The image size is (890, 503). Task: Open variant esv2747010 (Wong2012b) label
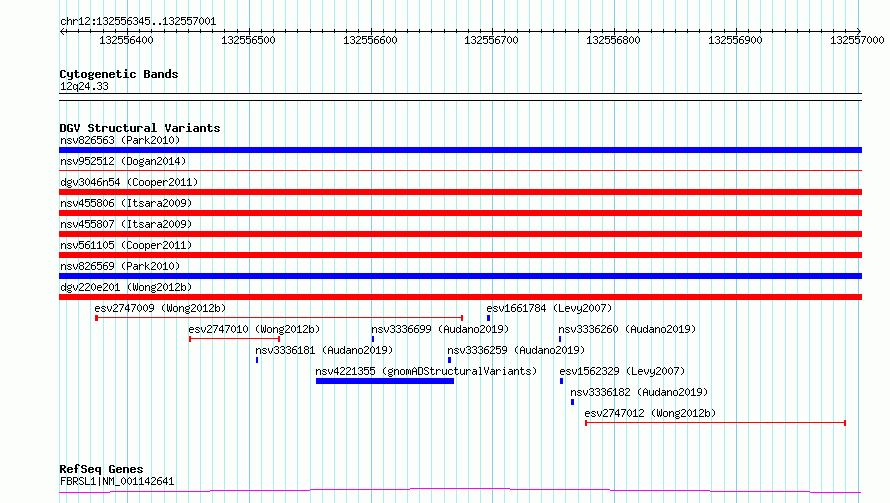pyautogui.click(x=254, y=329)
